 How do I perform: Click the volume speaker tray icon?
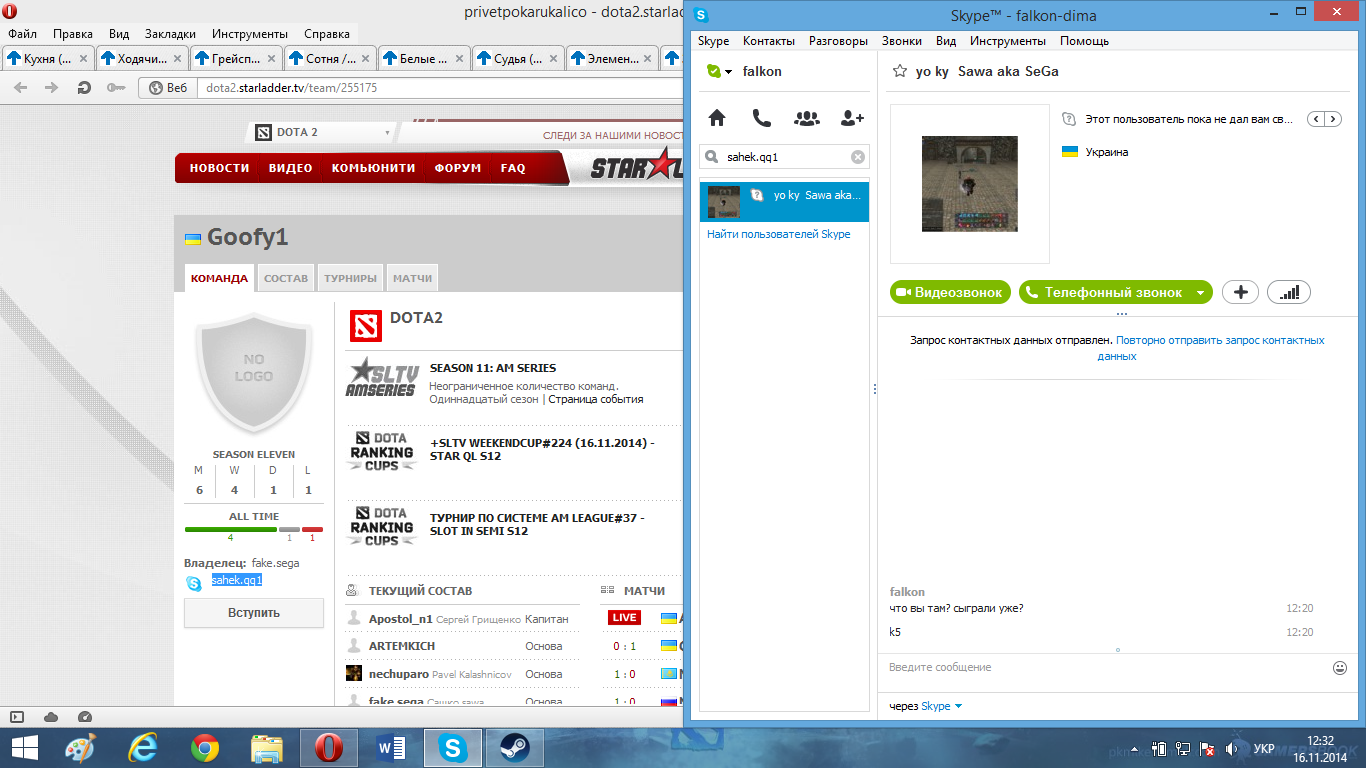tap(1232, 748)
